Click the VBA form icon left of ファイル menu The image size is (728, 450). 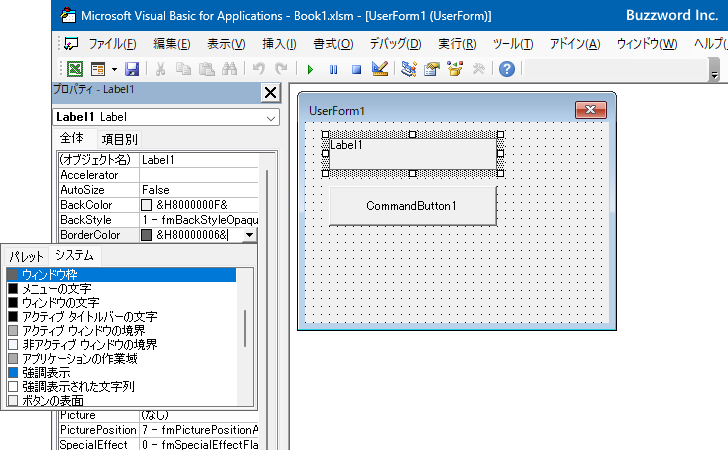click(x=71, y=44)
